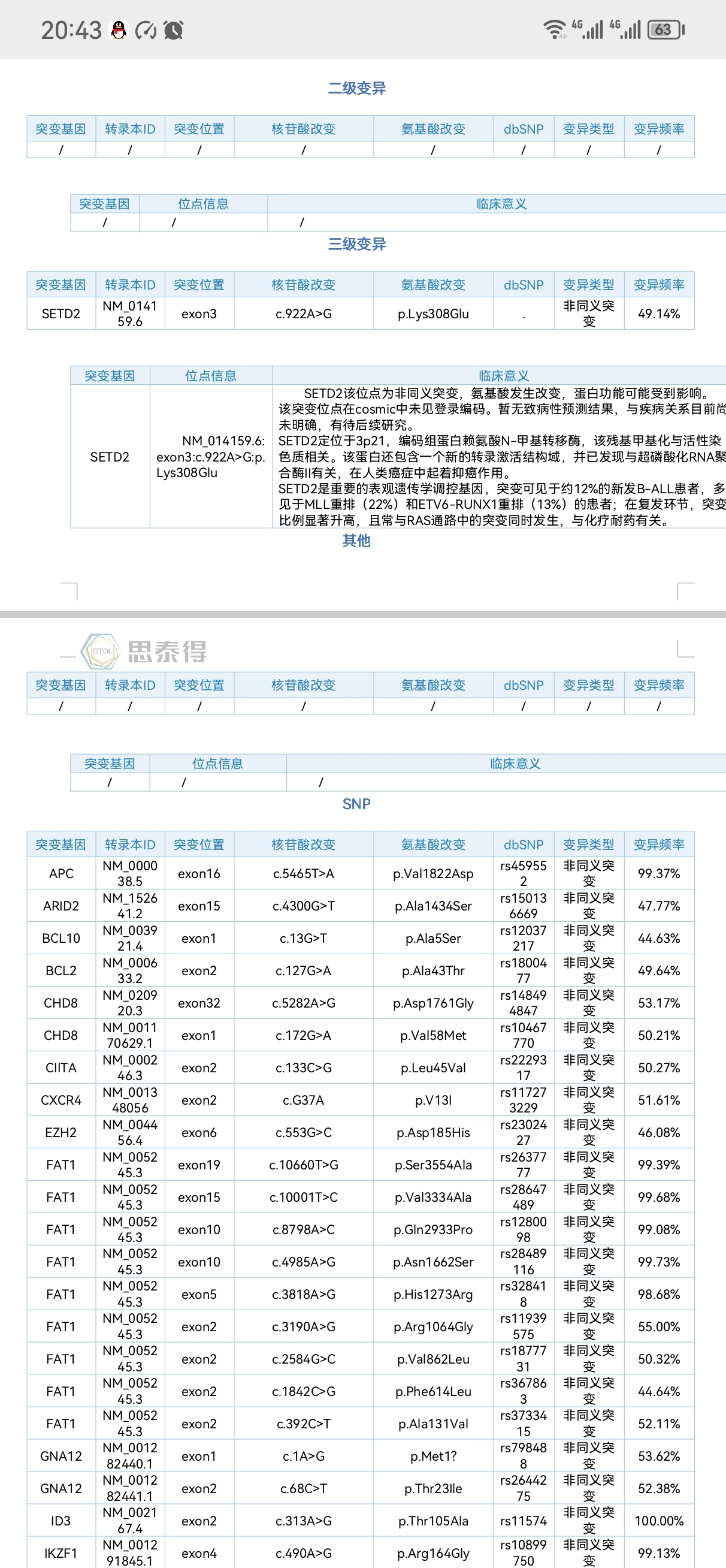The image size is (726, 1568).
Task: Select the 二级变异 section heading
Action: [356, 88]
